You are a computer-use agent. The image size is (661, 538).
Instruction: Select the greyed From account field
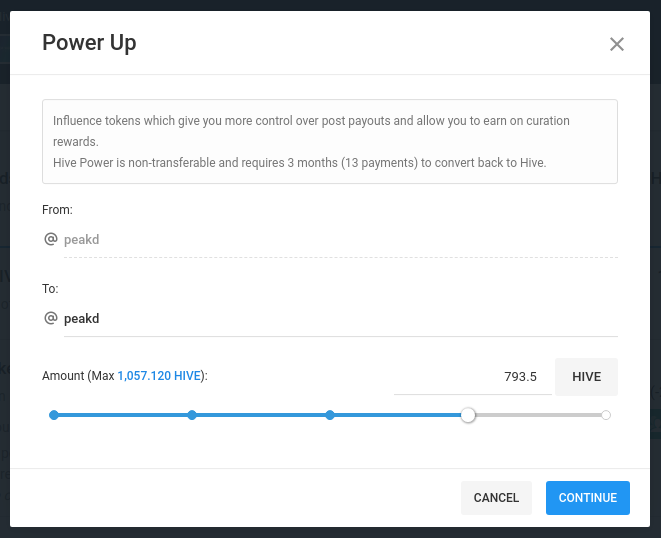[x=341, y=240]
